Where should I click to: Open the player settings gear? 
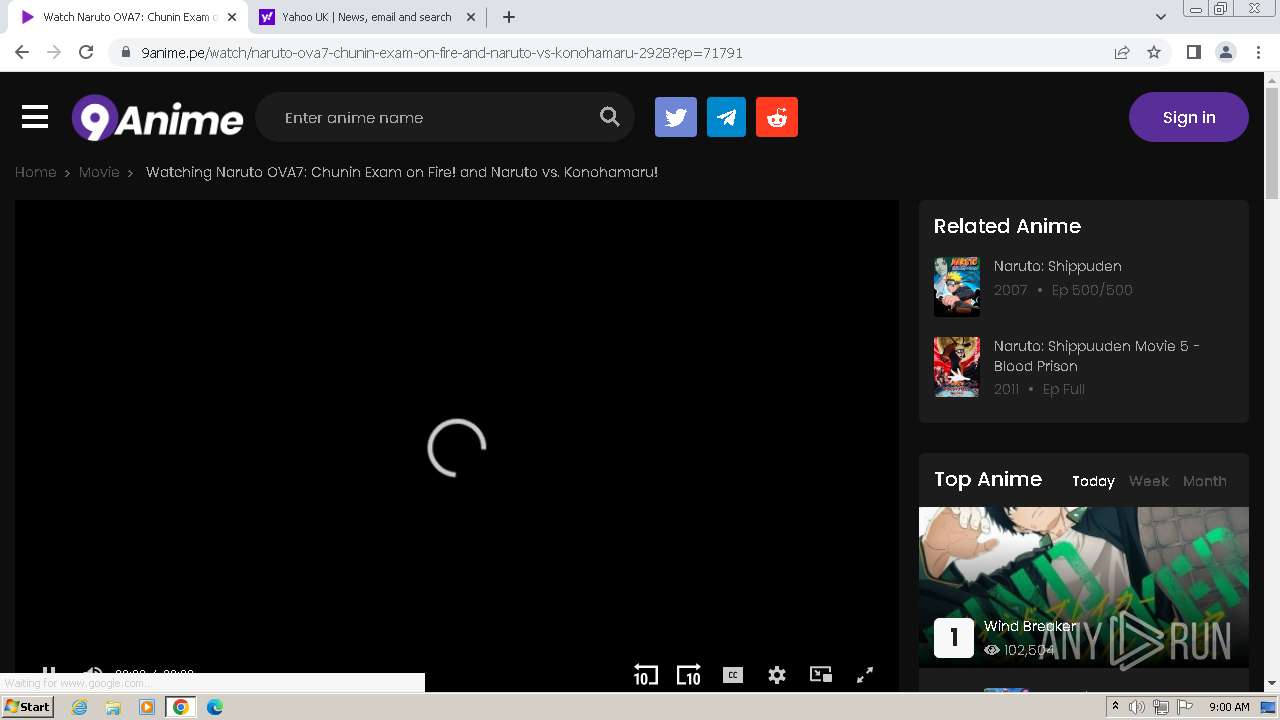click(x=777, y=675)
